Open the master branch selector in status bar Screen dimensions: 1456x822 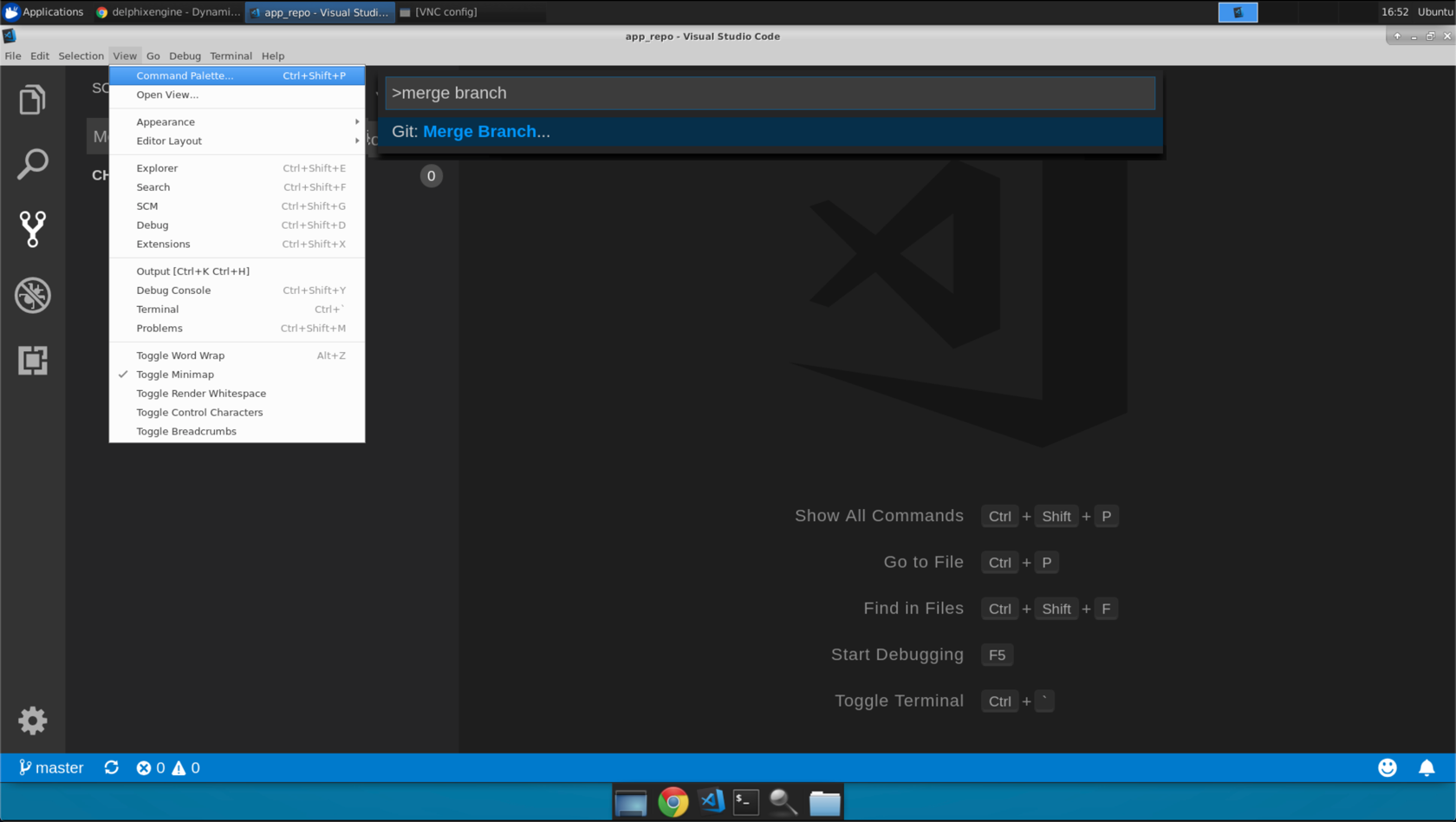point(52,768)
